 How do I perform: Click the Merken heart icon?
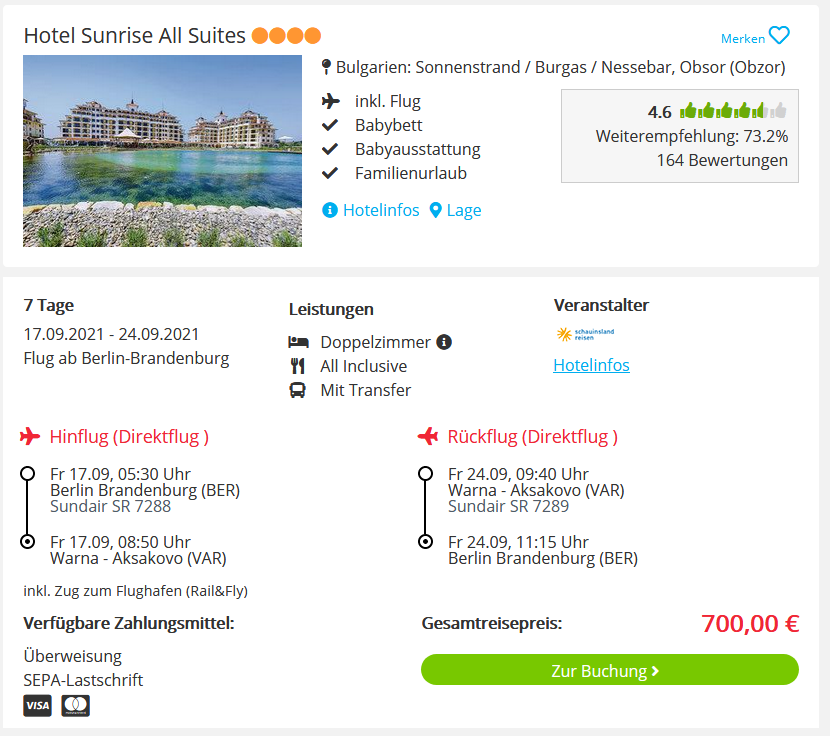point(779,35)
